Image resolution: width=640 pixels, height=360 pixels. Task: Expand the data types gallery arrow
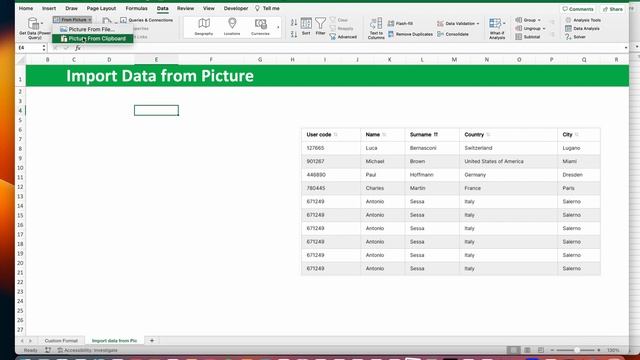pyautogui.click(x=278, y=28)
